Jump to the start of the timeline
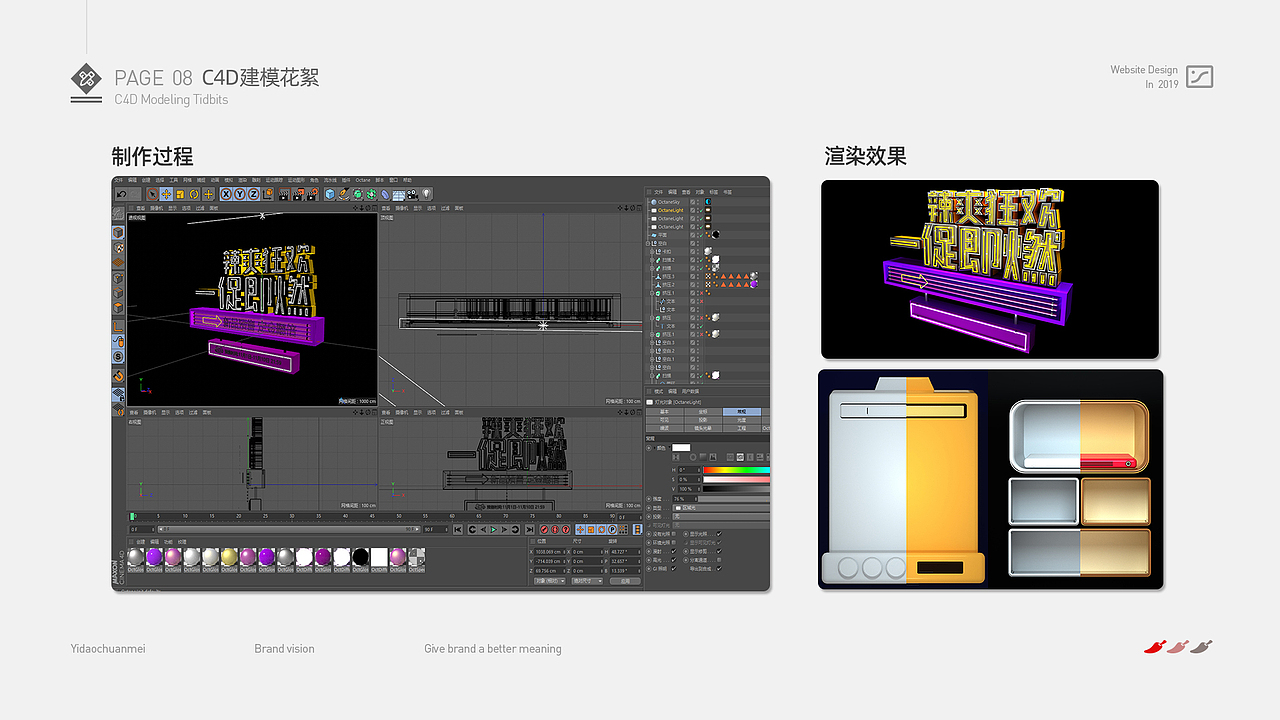The image size is (1280, 720). tap(458, 529)
